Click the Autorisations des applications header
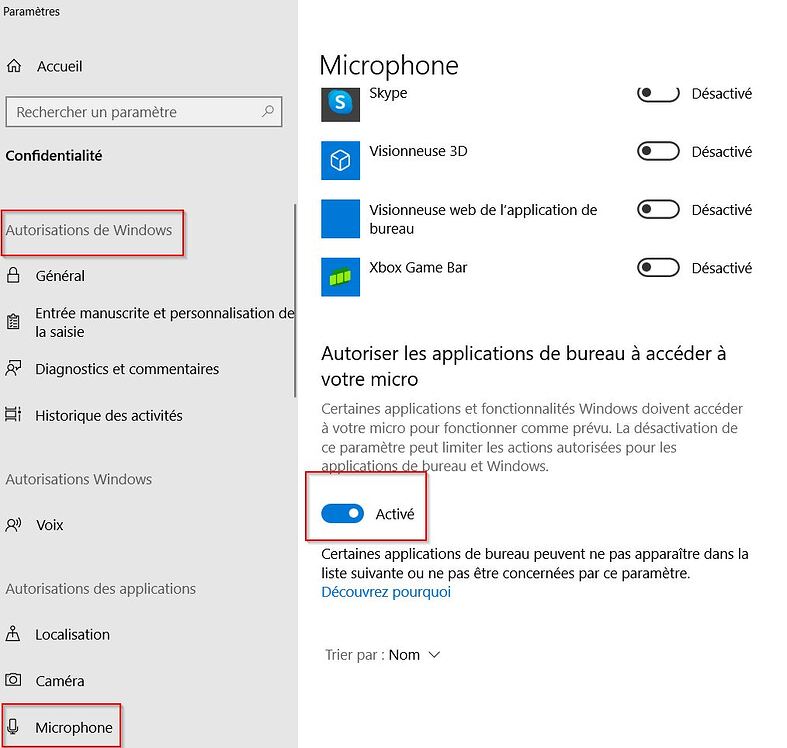787x748 pixels. click(x=100, y=588)
